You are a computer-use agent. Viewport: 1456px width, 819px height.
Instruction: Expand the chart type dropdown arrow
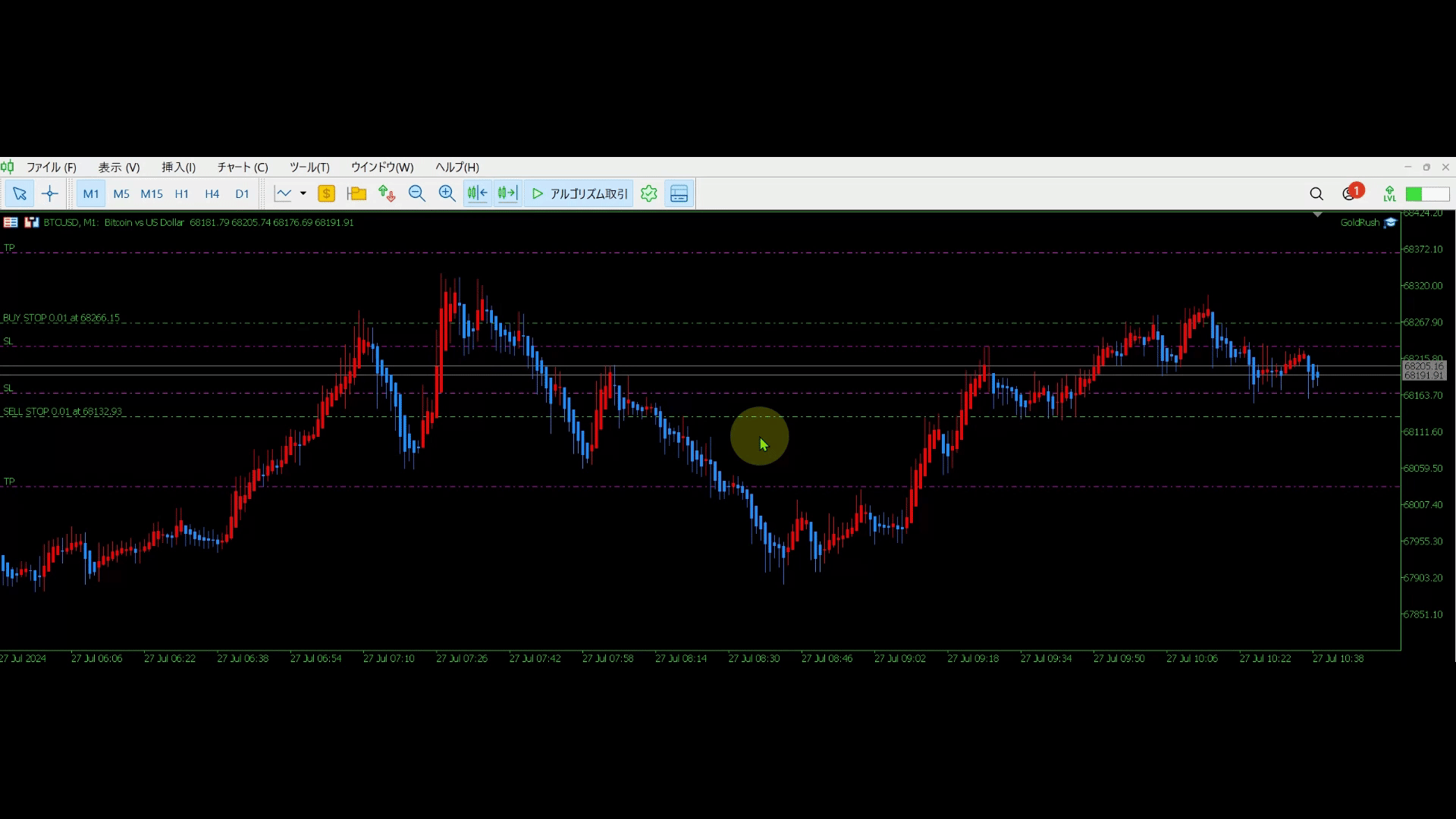point(303,194)
